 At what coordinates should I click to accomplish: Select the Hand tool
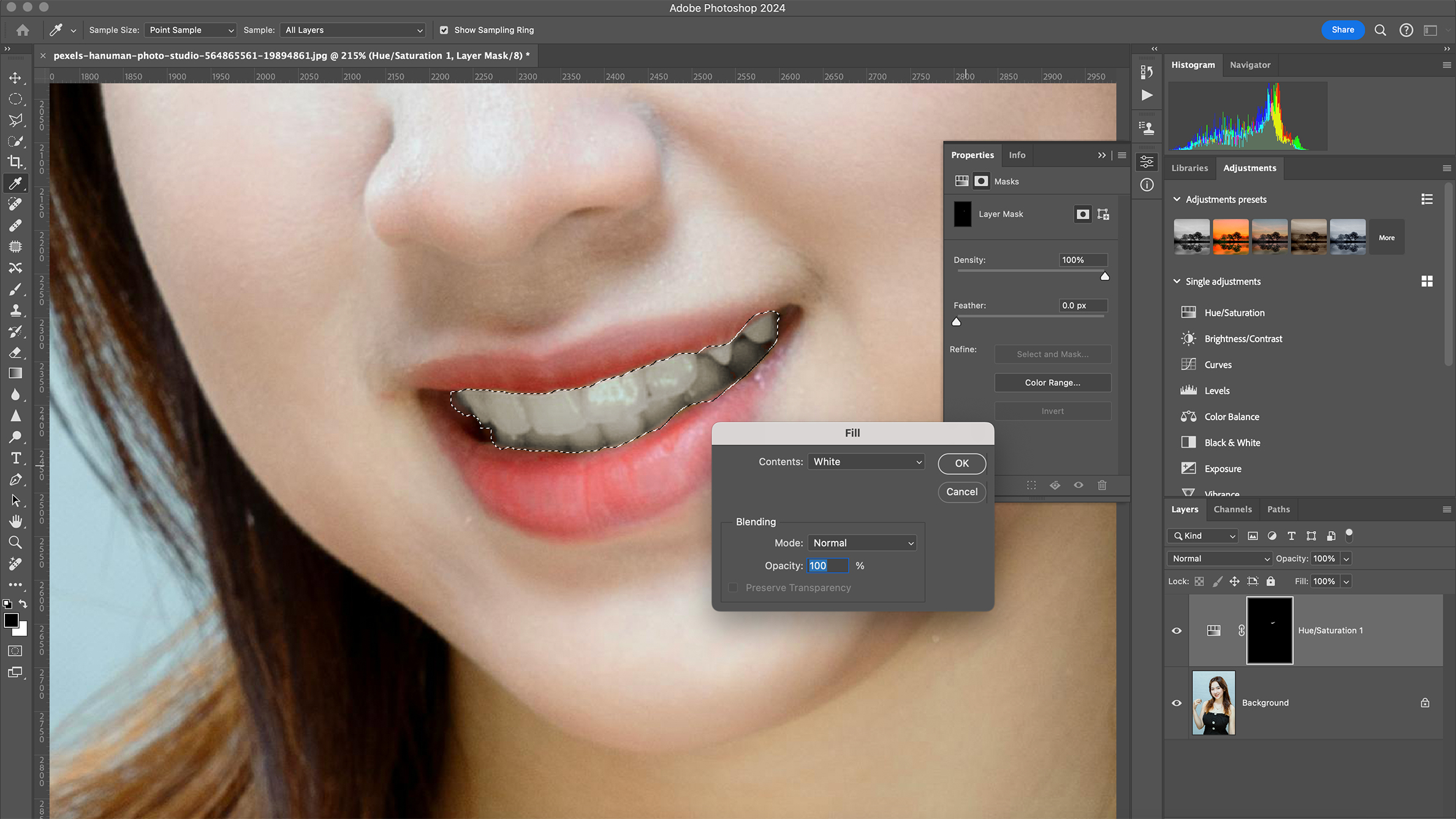click(15, 521)
